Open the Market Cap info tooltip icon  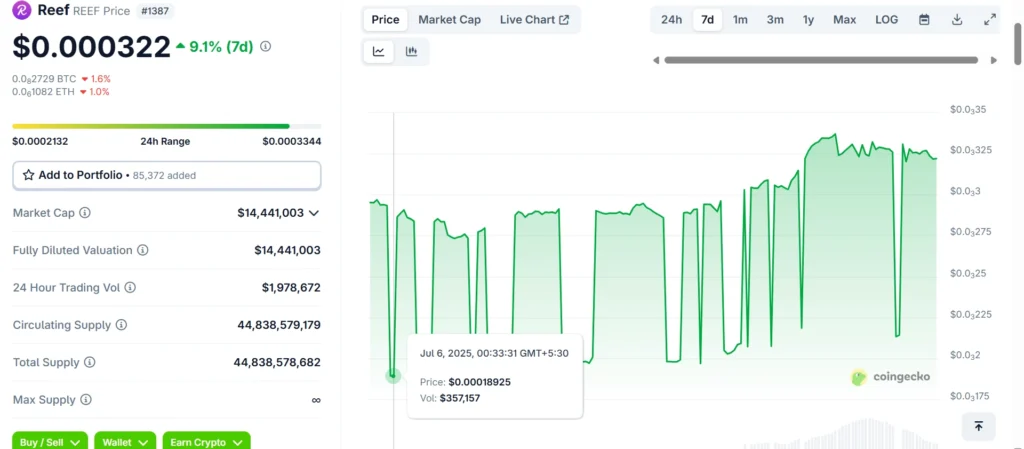[x=85, y=213]
